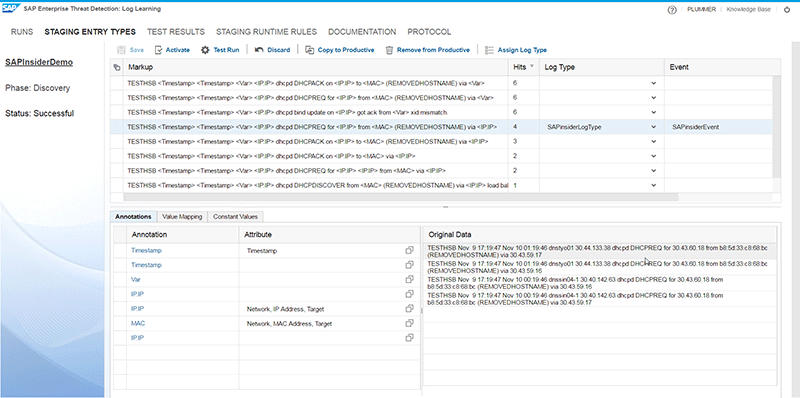Switch to the PROTOCOL tab
This screenshot has height=398, width=800.
(x=429, y=32)
